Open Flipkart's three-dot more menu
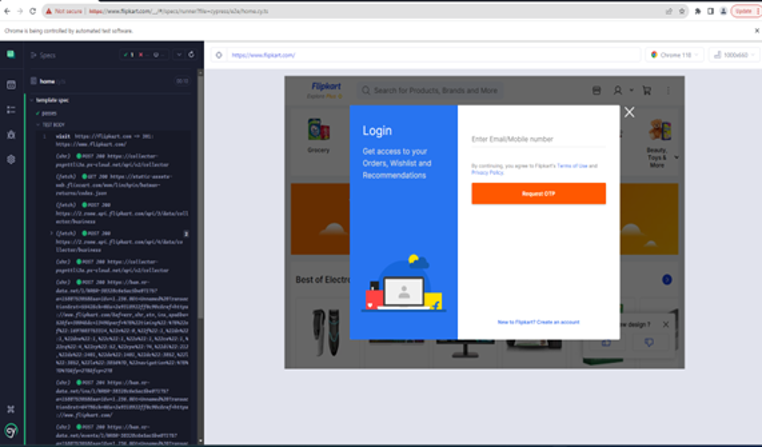762x447 pixels. tap(668, 90)
